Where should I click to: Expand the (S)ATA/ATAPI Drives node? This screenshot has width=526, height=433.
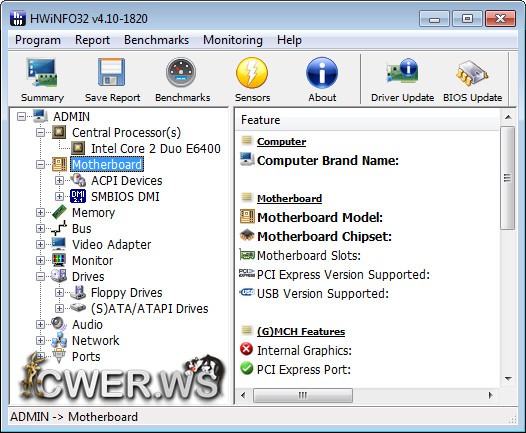(x=59, y=308)
